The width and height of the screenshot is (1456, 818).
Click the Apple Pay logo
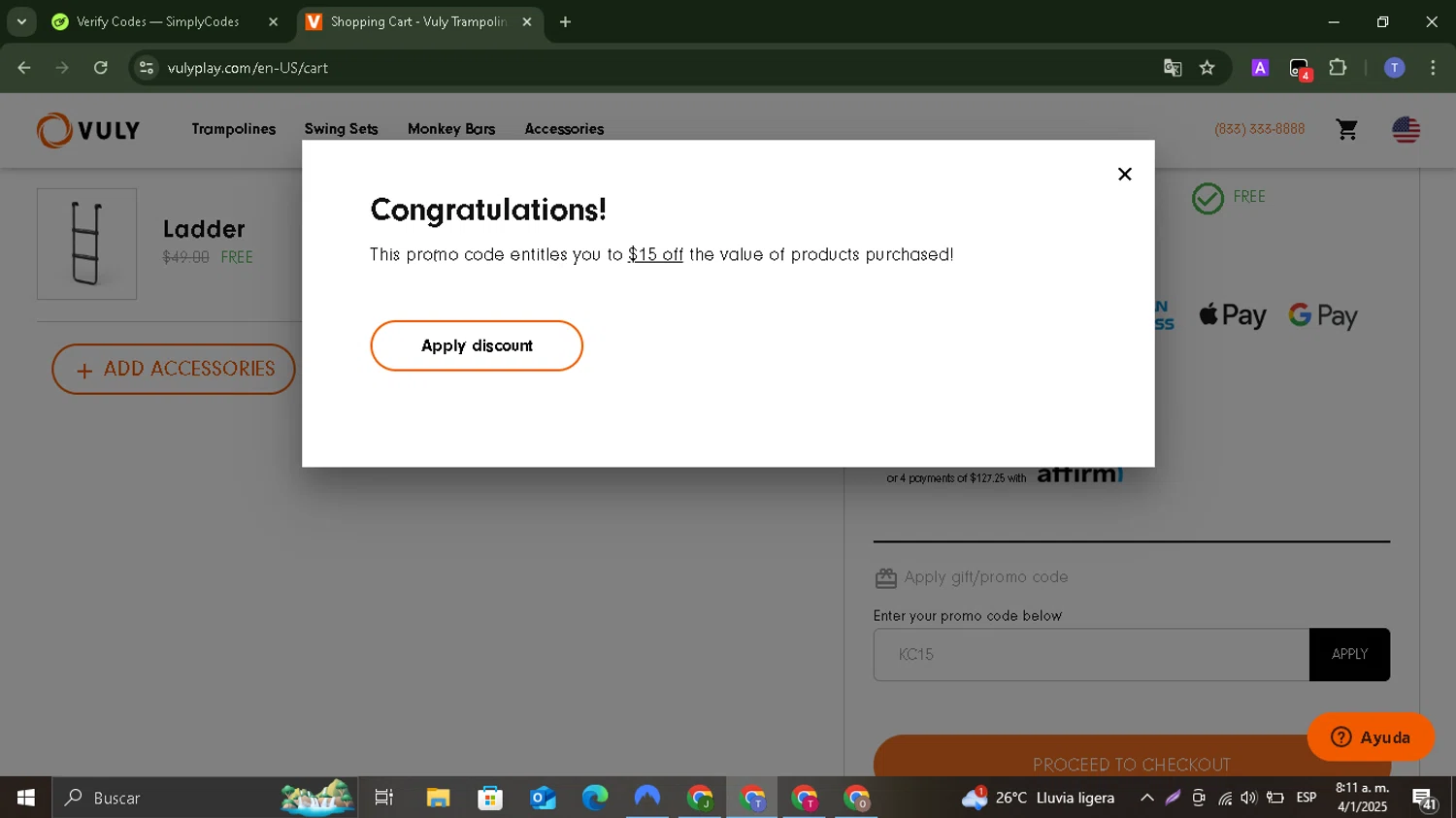[x=1233, y=315]
